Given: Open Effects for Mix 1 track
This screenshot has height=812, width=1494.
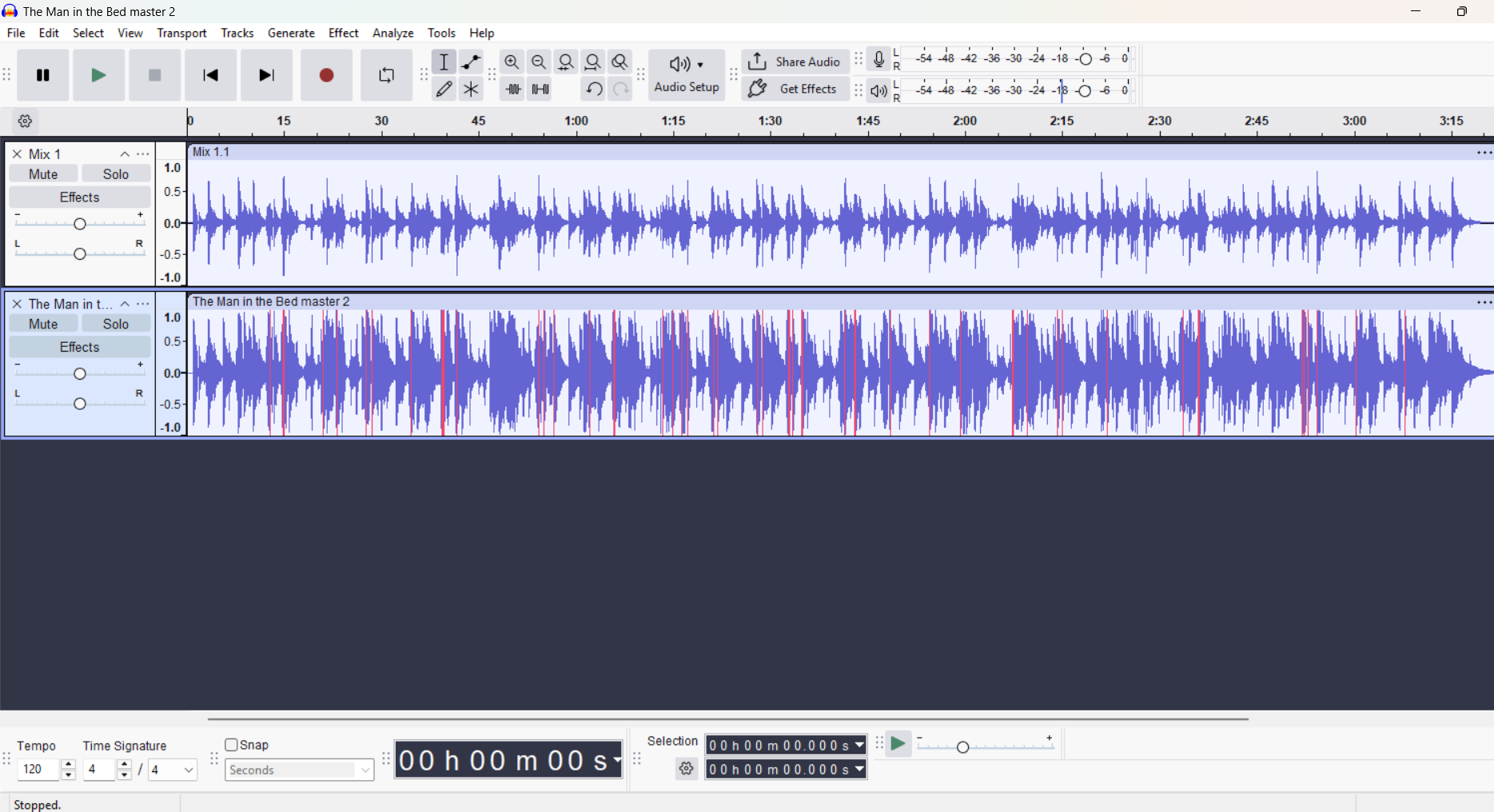Looking at the screenshot, I should click(79, 197).
